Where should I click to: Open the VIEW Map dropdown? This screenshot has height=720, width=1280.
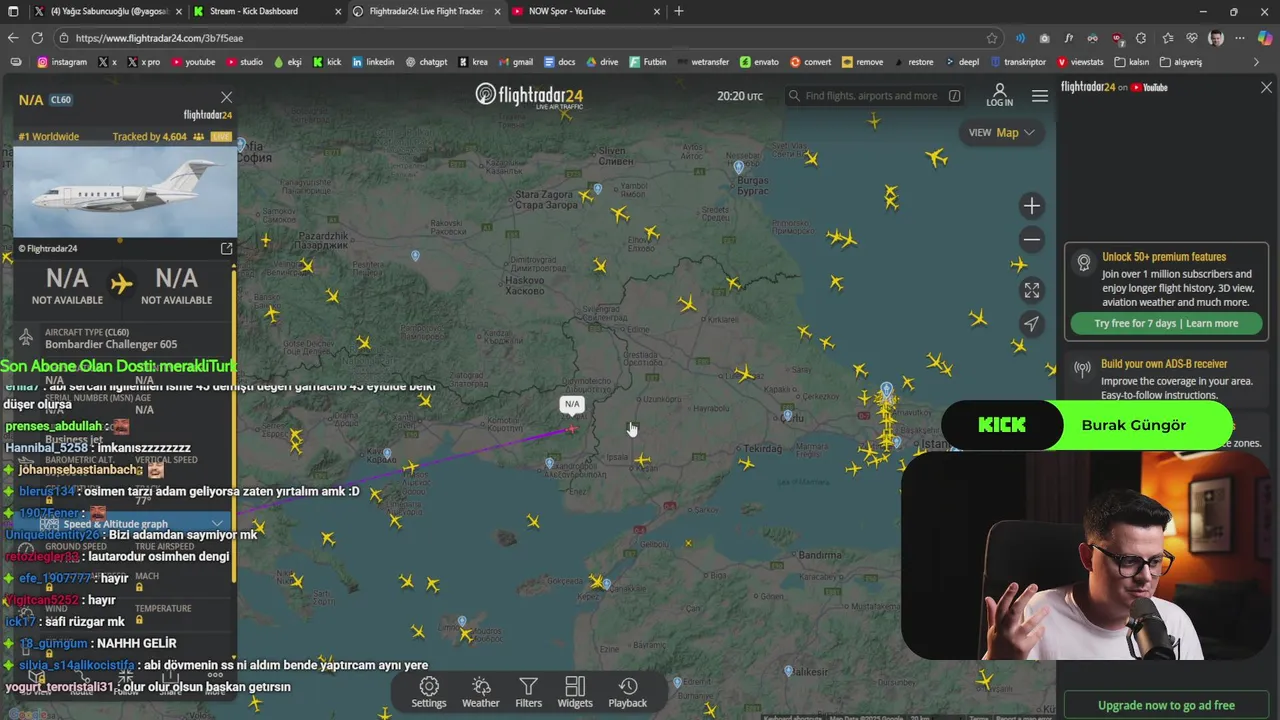pos(1001,132)
